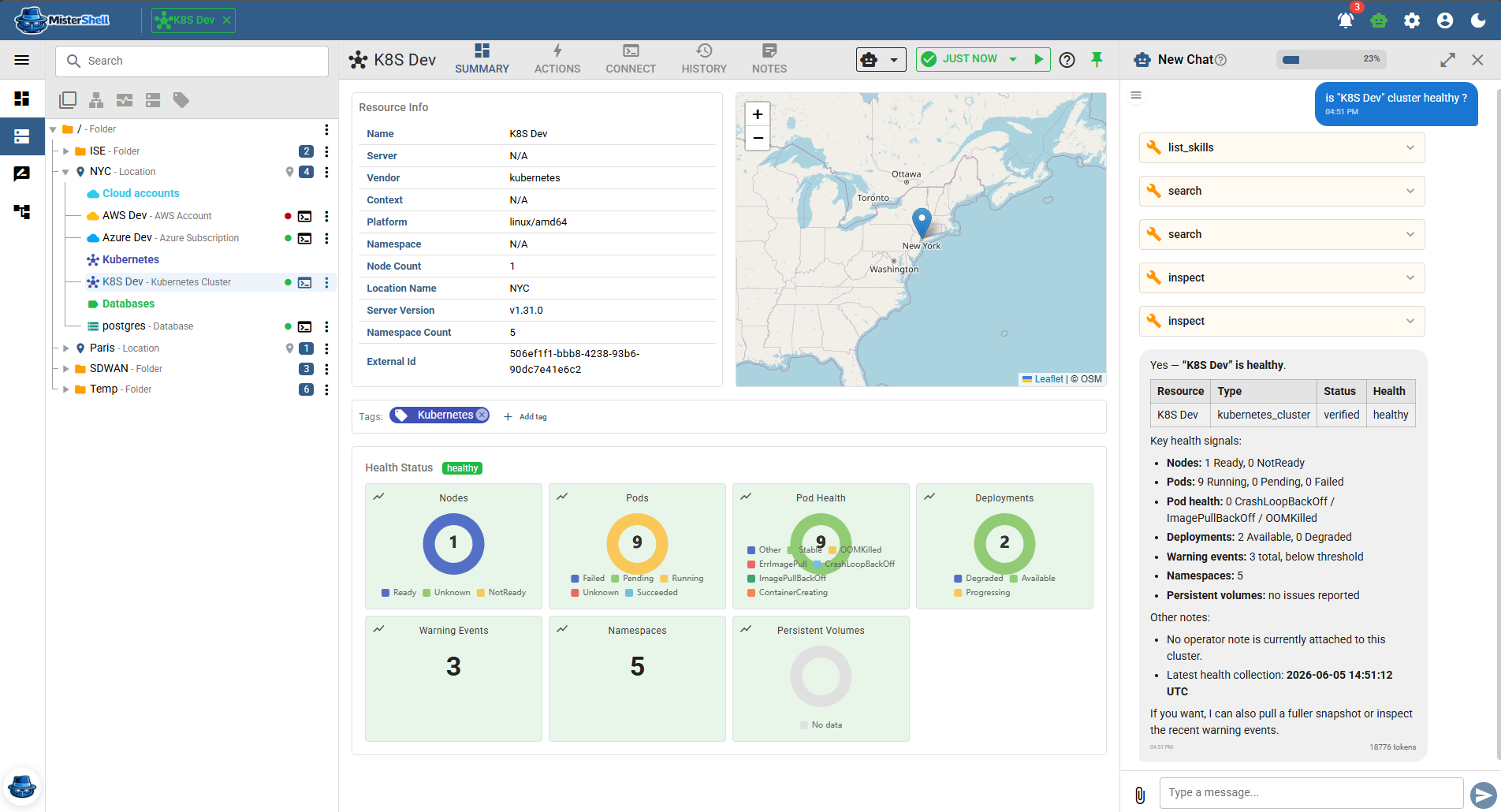Click the send message button
This screenshot has width=1501, height=812.
1483,795
